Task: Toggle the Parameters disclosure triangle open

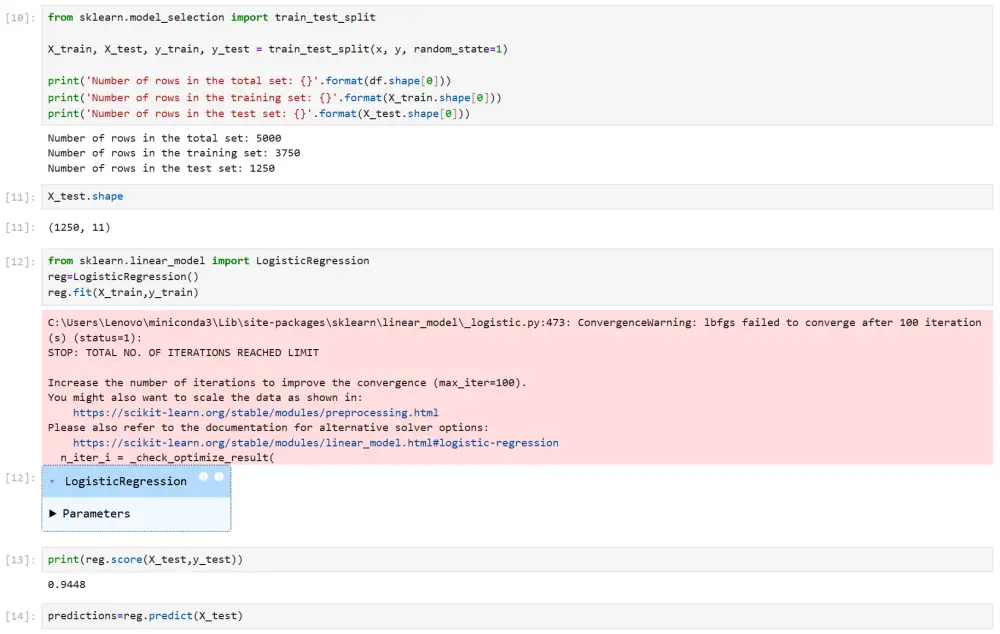Action: [x=53, y=513]
